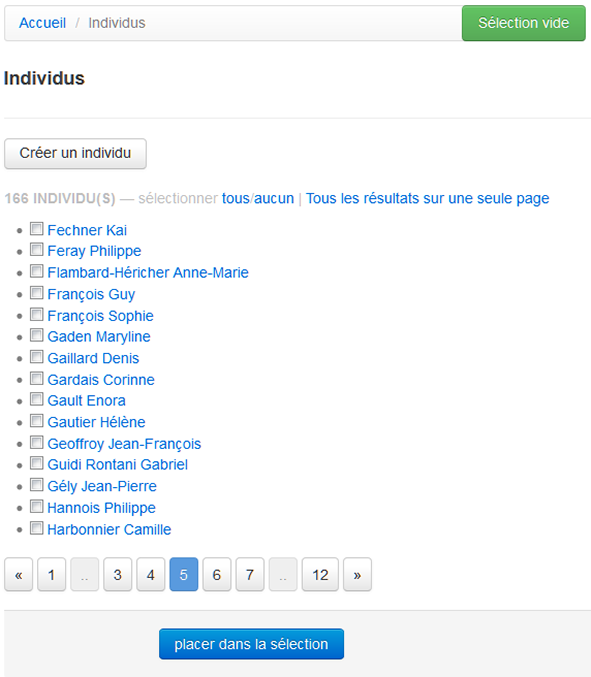This screenshot has width=591, height=677.
Task: Click the active page 5 button
Action: 183,574
